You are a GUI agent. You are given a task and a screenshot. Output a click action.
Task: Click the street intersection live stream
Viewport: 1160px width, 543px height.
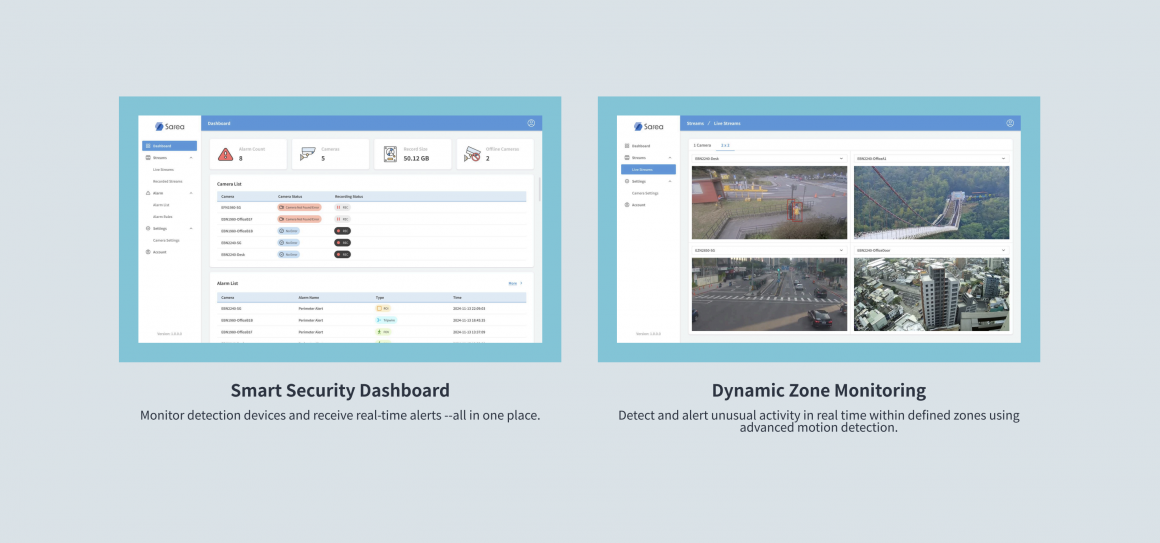point(769,294)
